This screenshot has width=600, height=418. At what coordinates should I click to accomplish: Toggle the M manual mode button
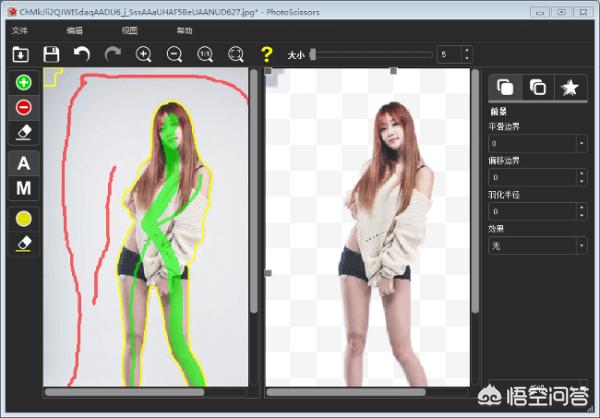tap(24, 188)
